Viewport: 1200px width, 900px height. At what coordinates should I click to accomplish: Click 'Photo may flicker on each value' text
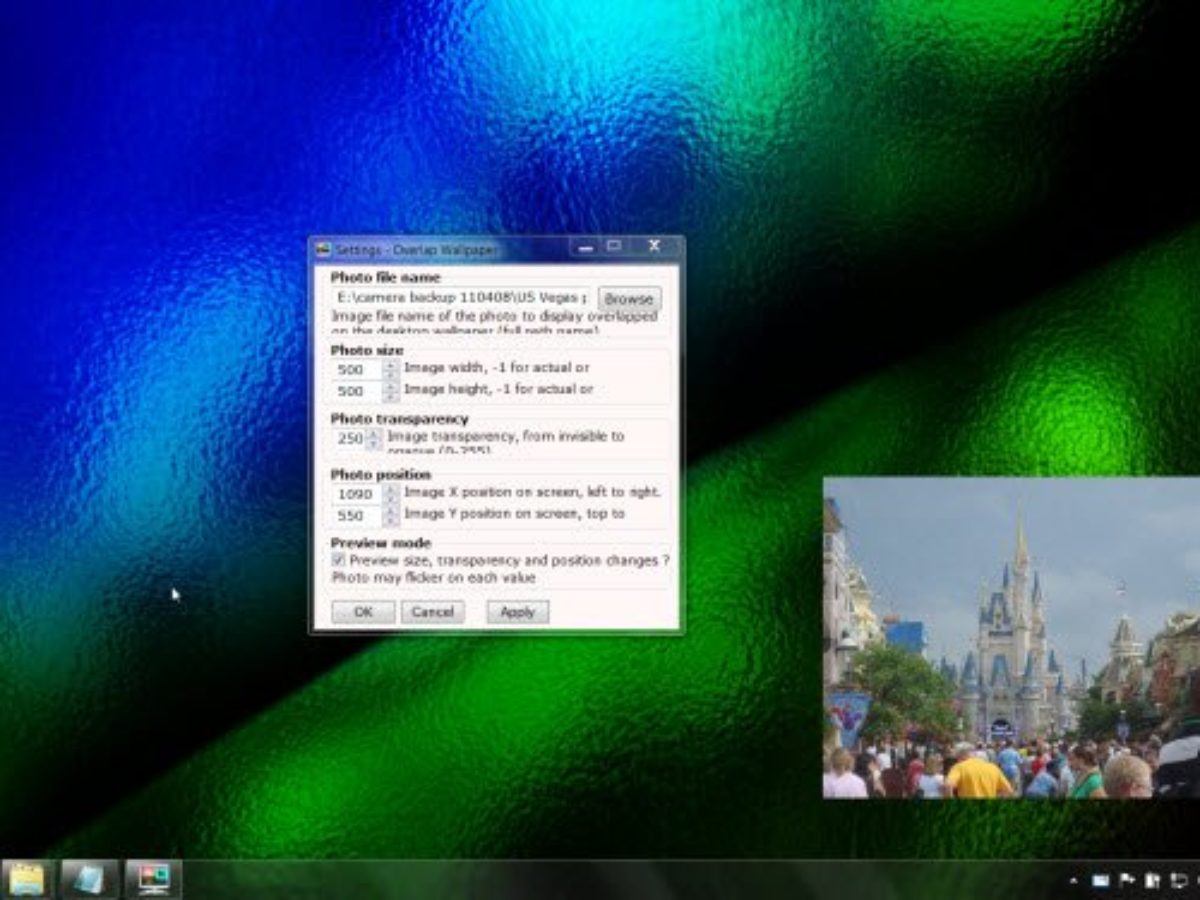coord(434,578)
